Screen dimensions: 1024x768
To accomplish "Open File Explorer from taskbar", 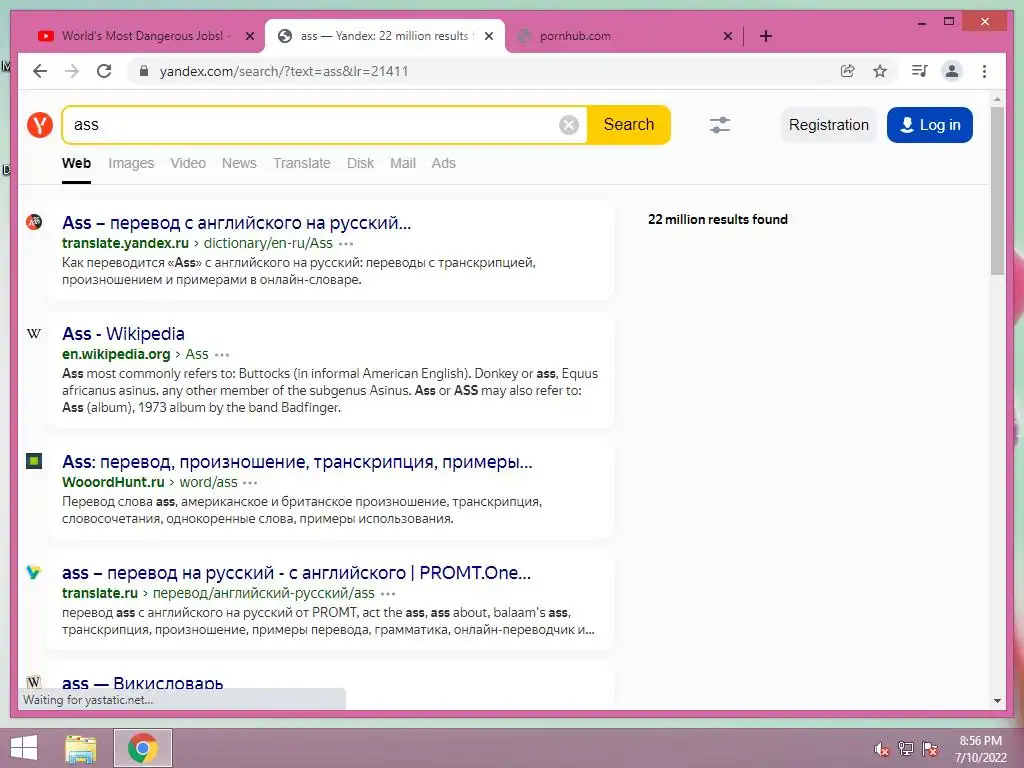I will (x=81, y=748).
